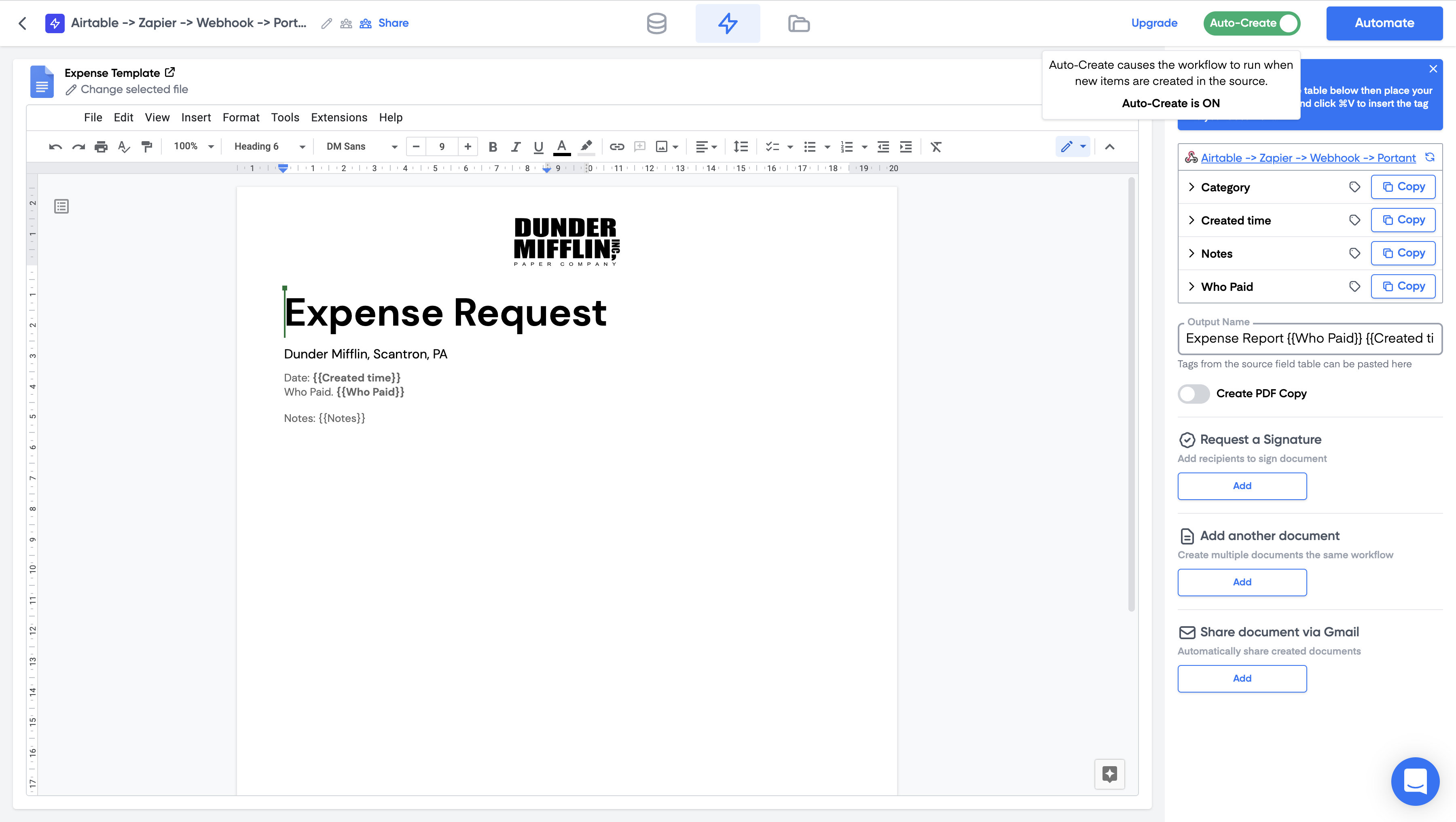
Task: Click the clear formatting icon
Action: pos(936,147)
